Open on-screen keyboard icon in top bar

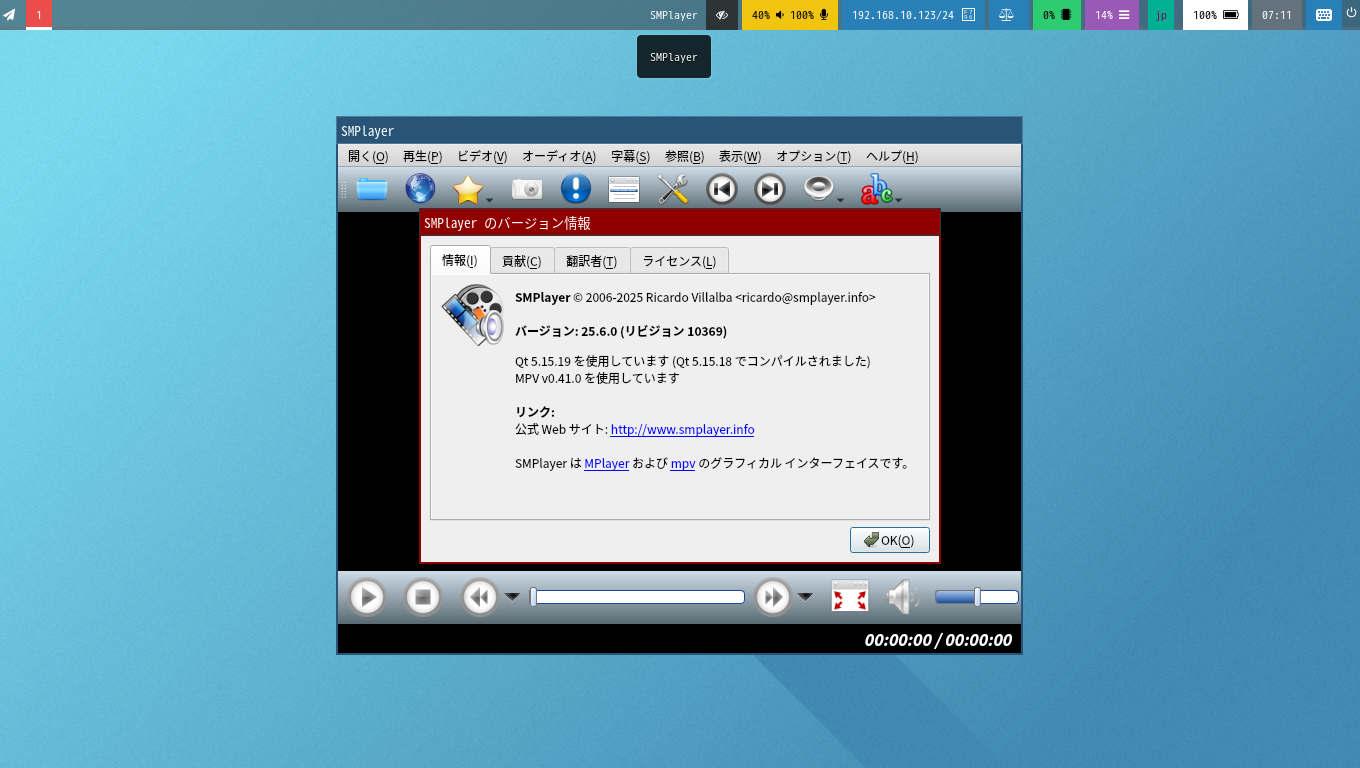pos(1324,15)
